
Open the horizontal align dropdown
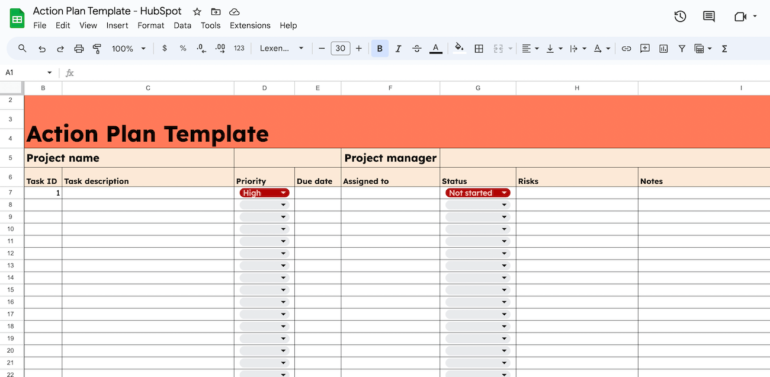[530, 49]
